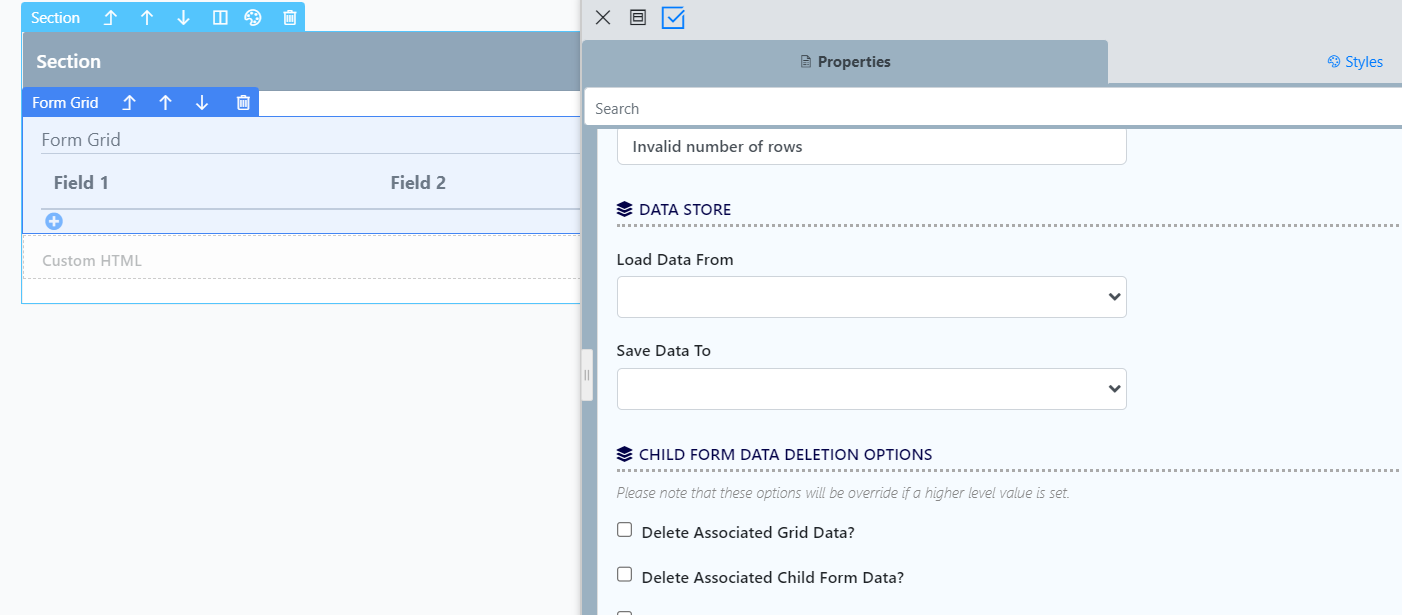
Task: Select the Properties tab
Action: (845, 62)
